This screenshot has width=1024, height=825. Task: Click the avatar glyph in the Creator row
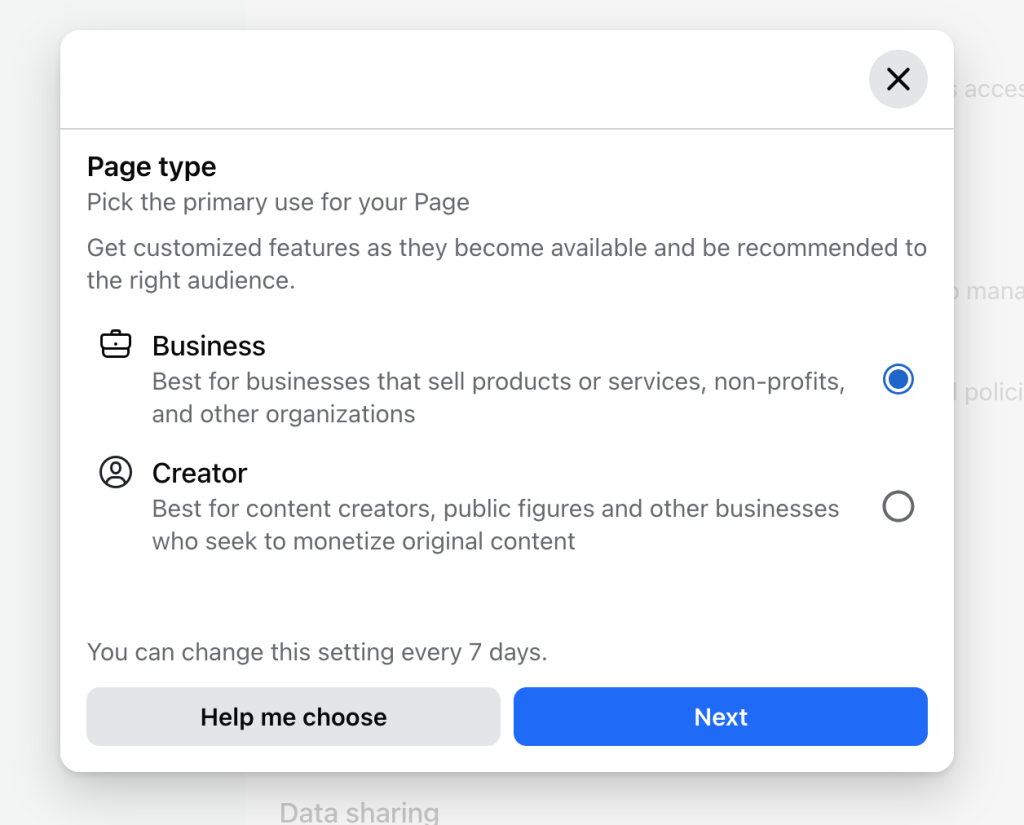pos(116,471)
